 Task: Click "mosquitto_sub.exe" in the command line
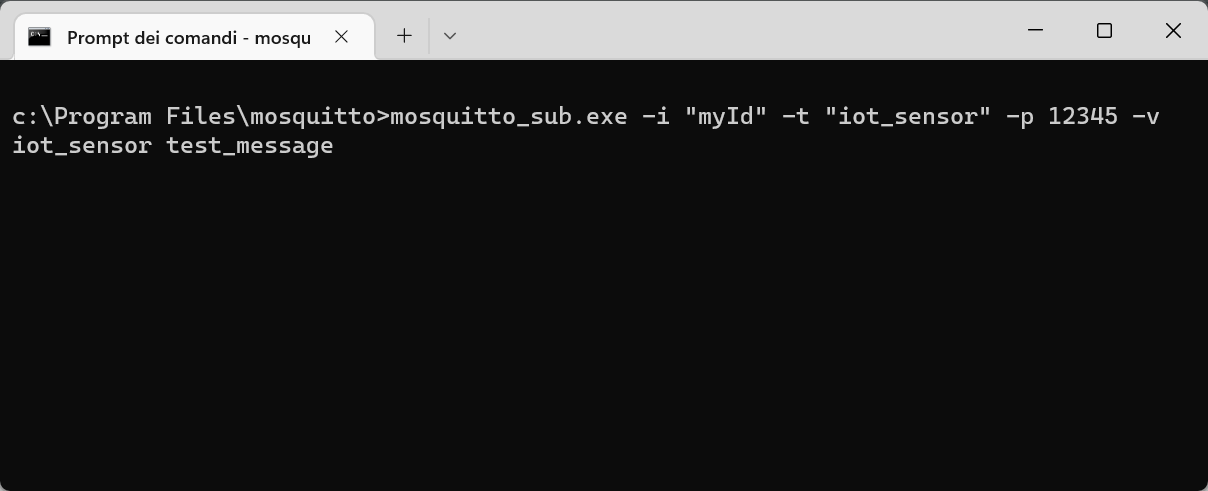coord(508,117)
